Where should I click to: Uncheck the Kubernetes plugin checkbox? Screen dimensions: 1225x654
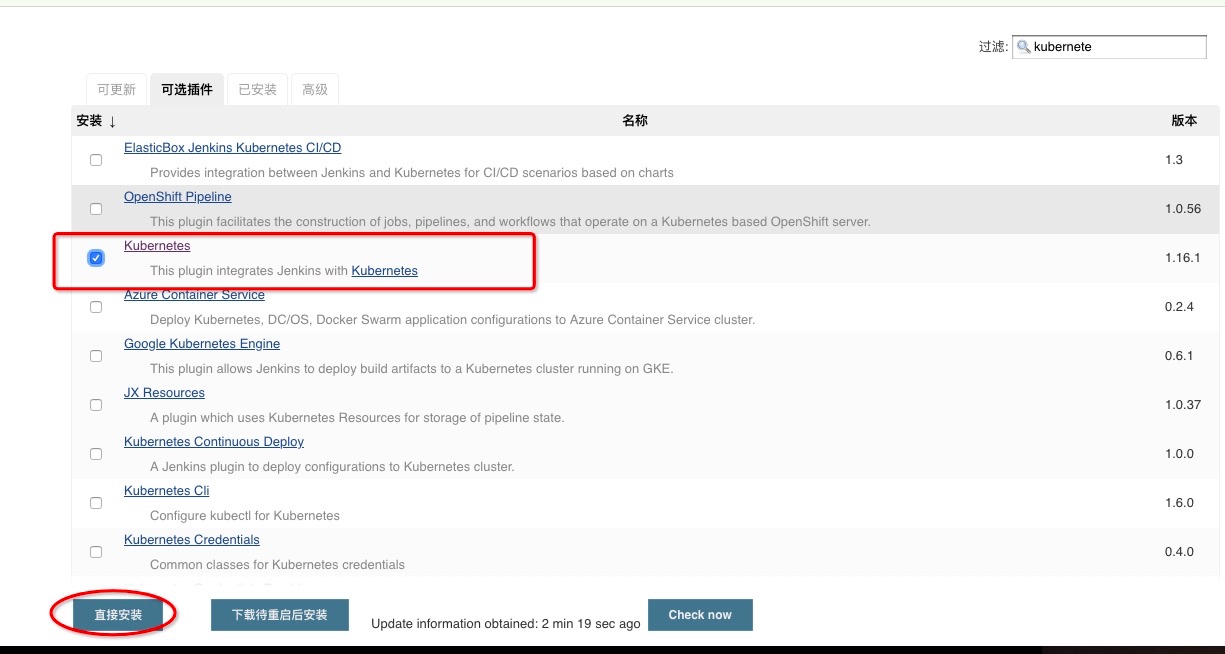[96, 258]
